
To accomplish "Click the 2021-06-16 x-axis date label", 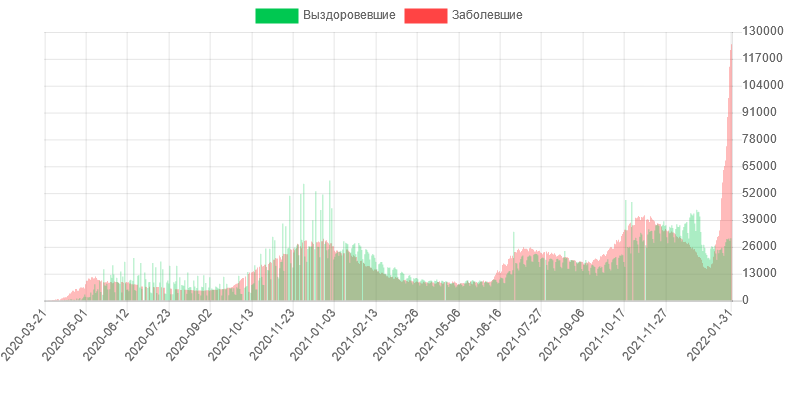I will coord(481,335).
